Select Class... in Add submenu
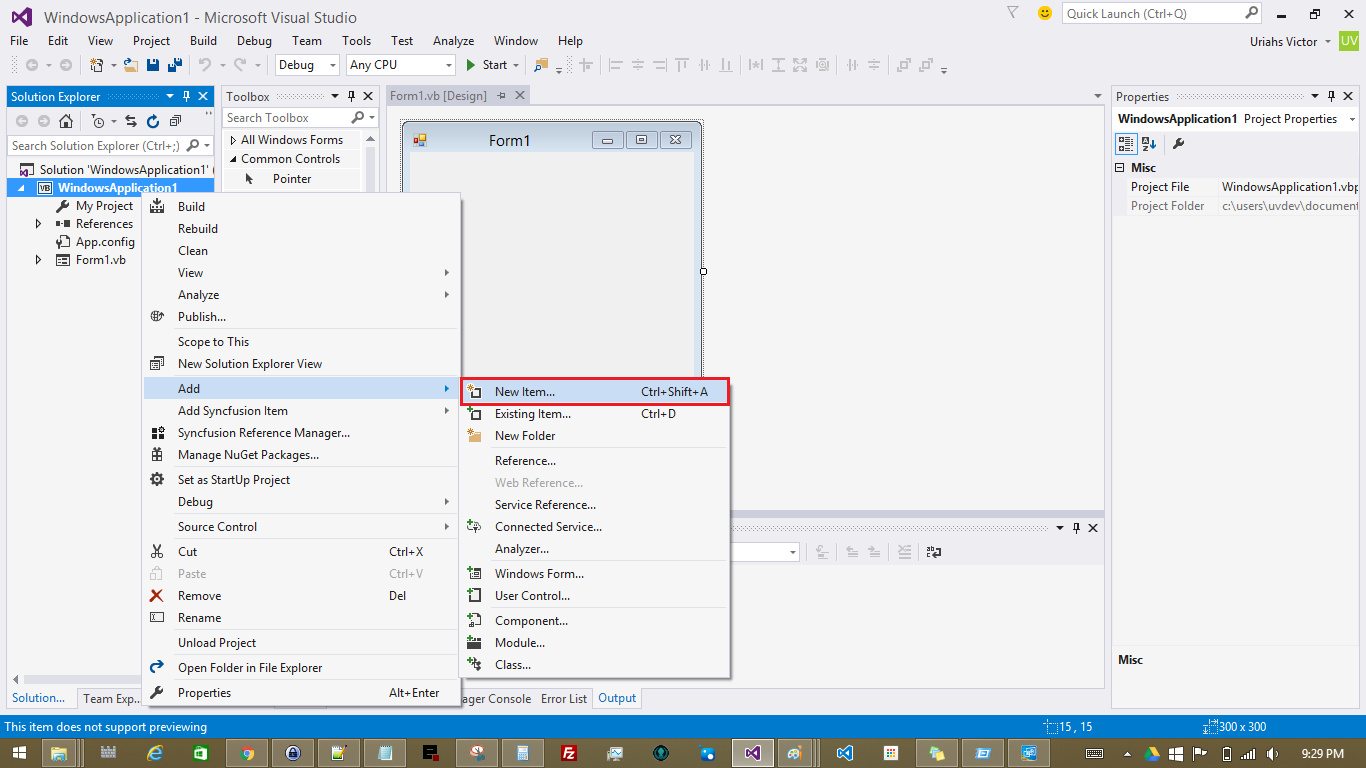This screenshot has height=768, width=1366. tap(595, 665)
